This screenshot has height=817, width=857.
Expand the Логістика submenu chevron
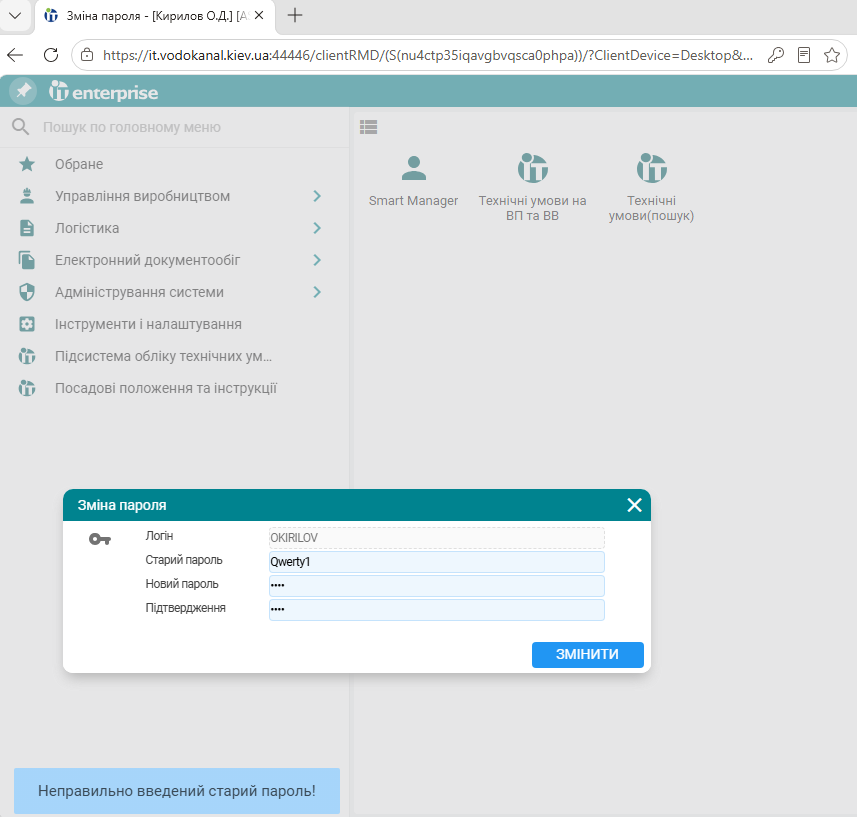[x=317, y=228]
